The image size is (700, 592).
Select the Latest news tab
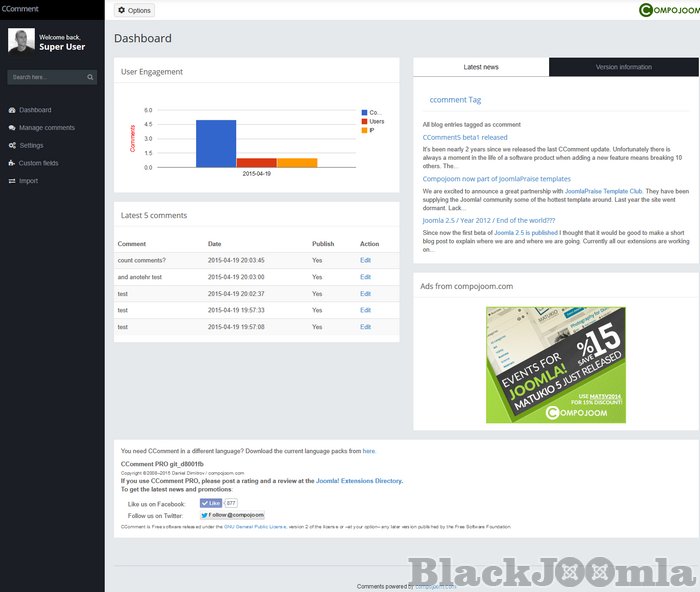481,67
